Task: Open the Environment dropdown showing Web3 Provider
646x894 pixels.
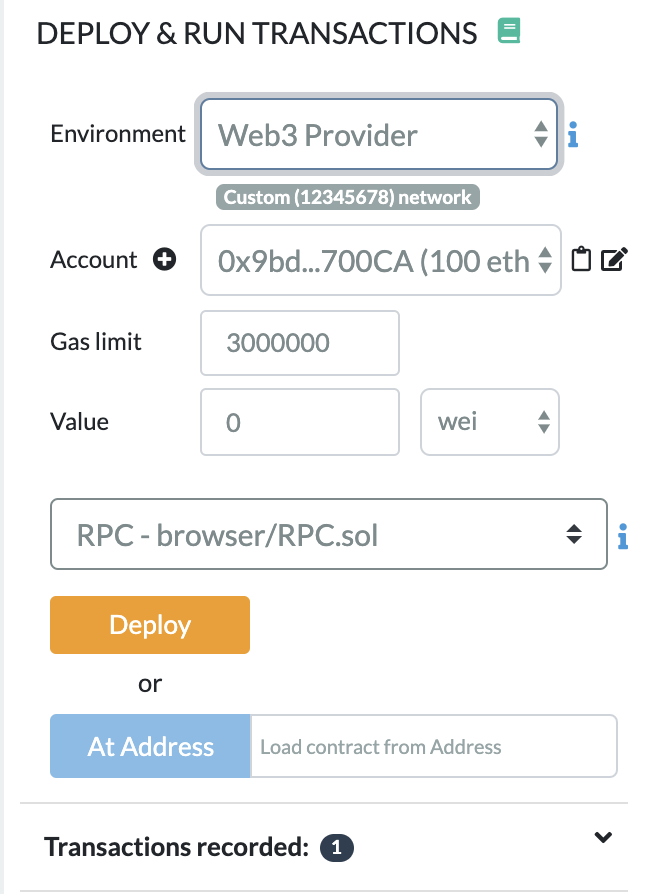Action: (x=379, y=134)
